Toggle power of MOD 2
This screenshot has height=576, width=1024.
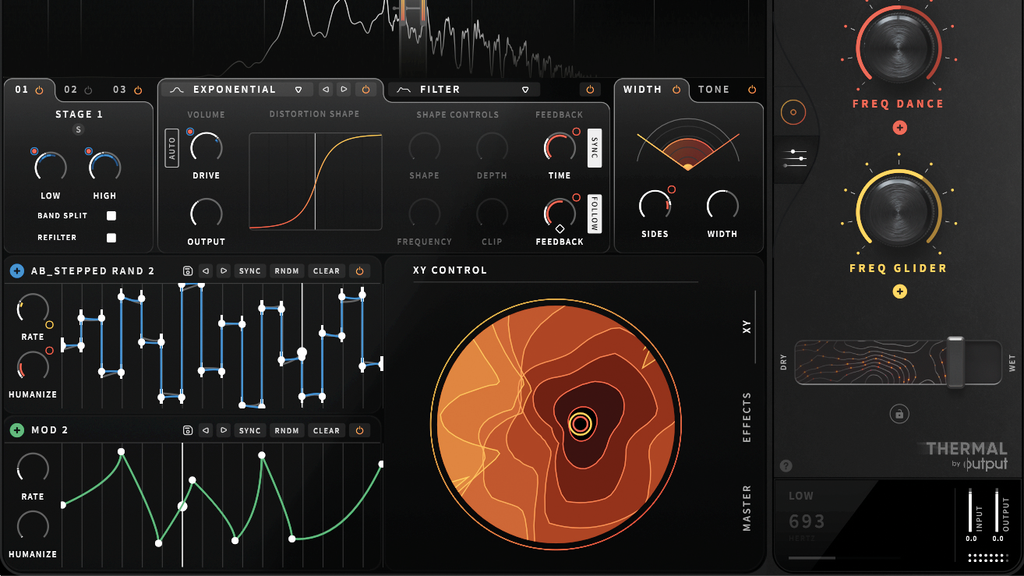pyautogui.click(x=359, y=430)
